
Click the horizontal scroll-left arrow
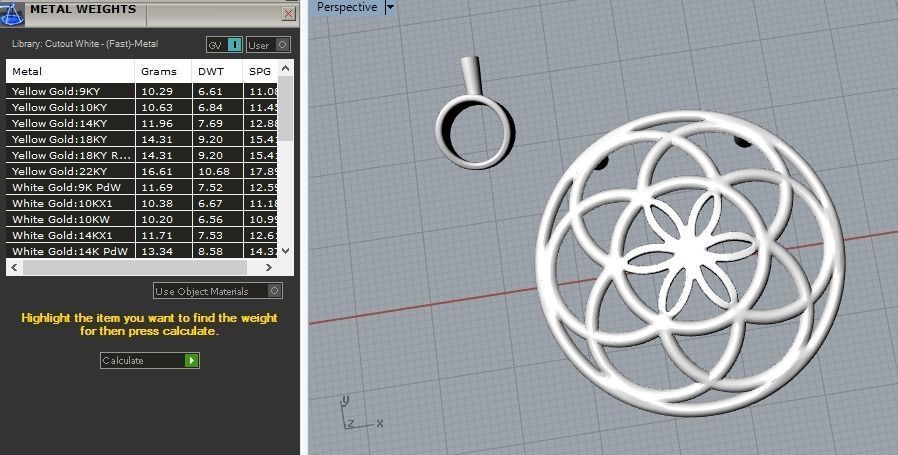point(14,268)
